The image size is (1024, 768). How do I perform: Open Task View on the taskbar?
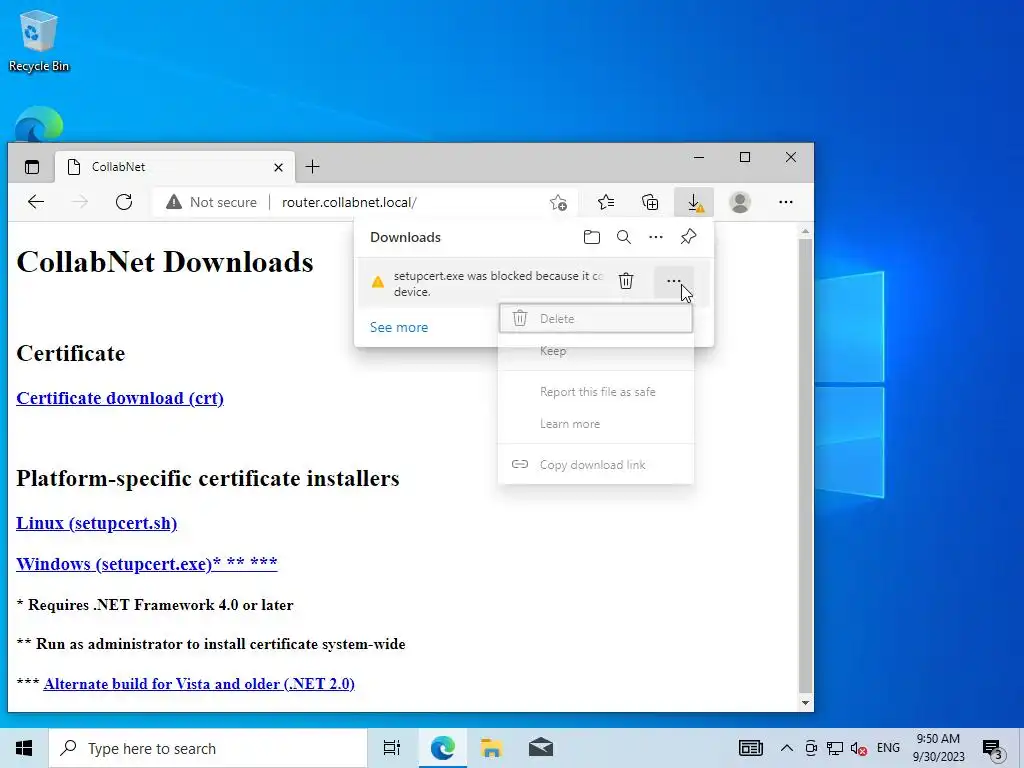tap(392, 748)
